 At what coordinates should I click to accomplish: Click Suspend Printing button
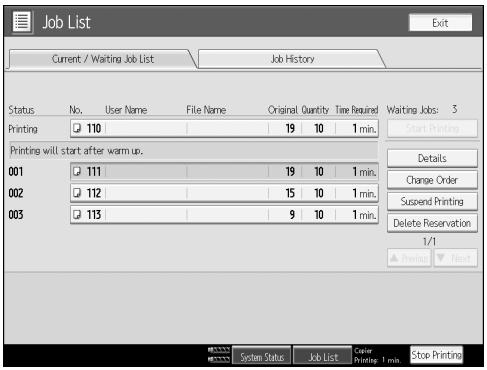tap(432, 201)
